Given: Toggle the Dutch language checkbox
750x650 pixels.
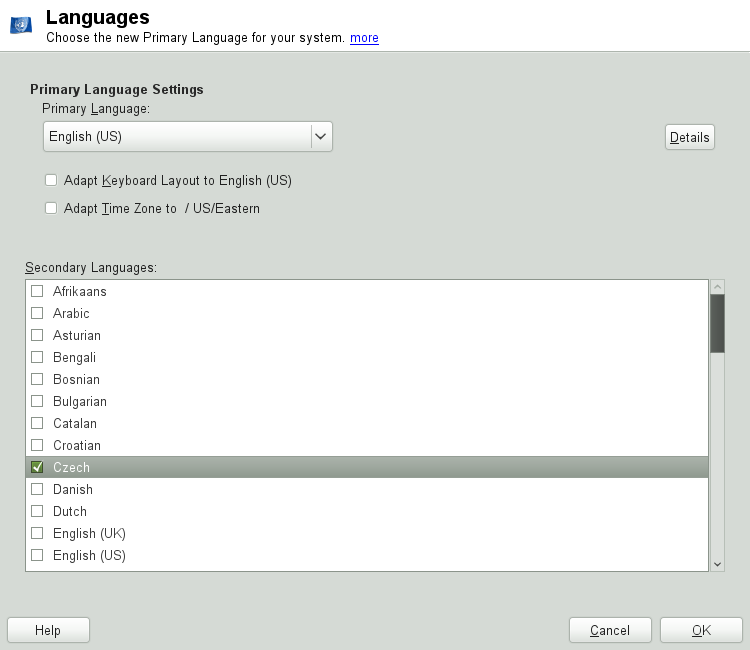Looking at the screenshot, I should 37,511.
